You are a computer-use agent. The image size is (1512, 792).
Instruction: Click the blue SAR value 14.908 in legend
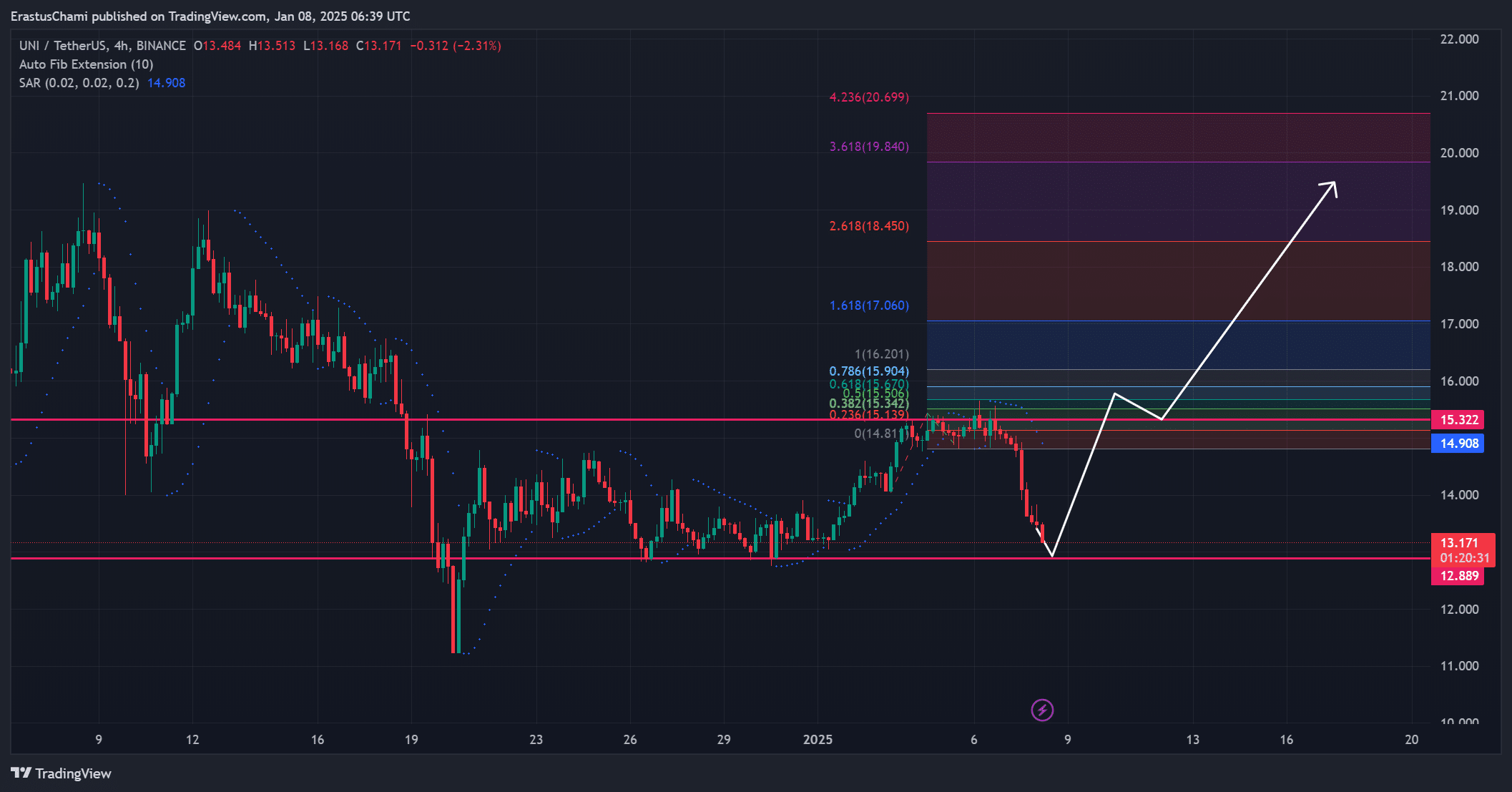(x=166, y=83)
